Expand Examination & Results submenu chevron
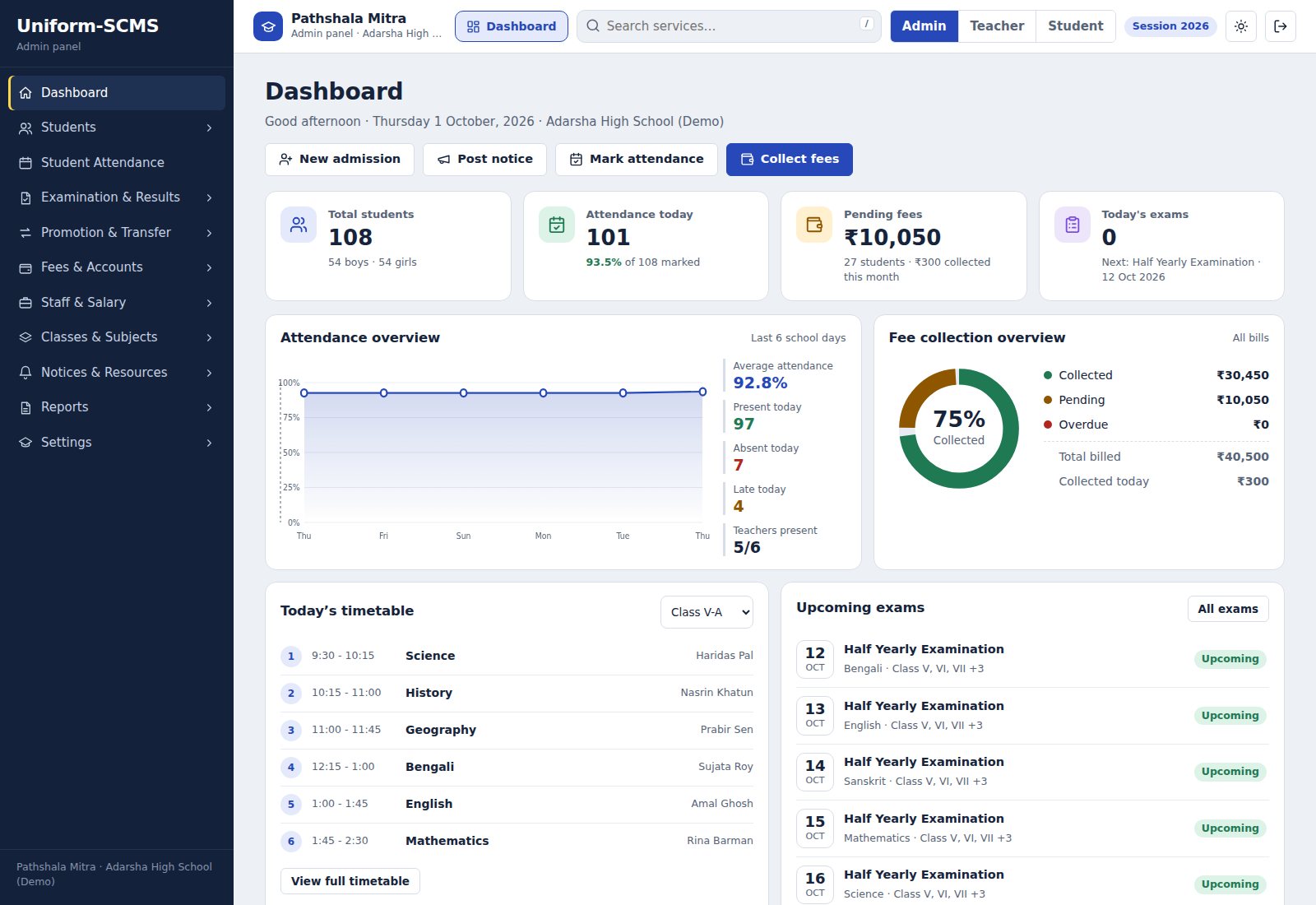1316x905 pixels. [x=209, y=197]
